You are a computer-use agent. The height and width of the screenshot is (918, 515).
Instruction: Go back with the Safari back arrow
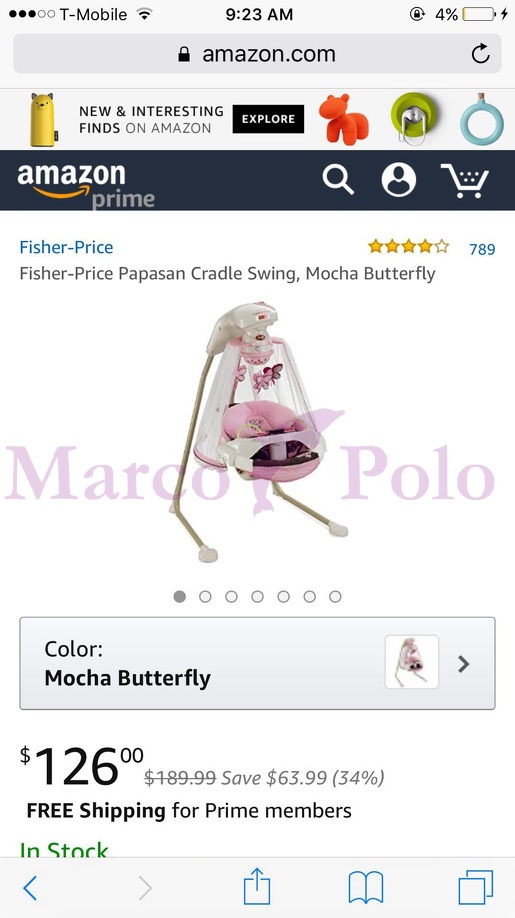[30, 888]
